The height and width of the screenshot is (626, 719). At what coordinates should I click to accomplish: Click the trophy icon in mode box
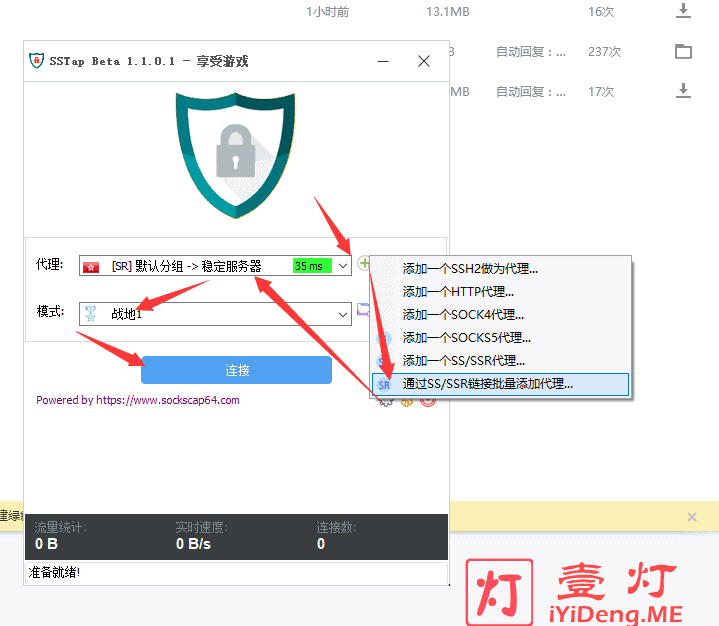pyautogui.click(x=90, y=314)
